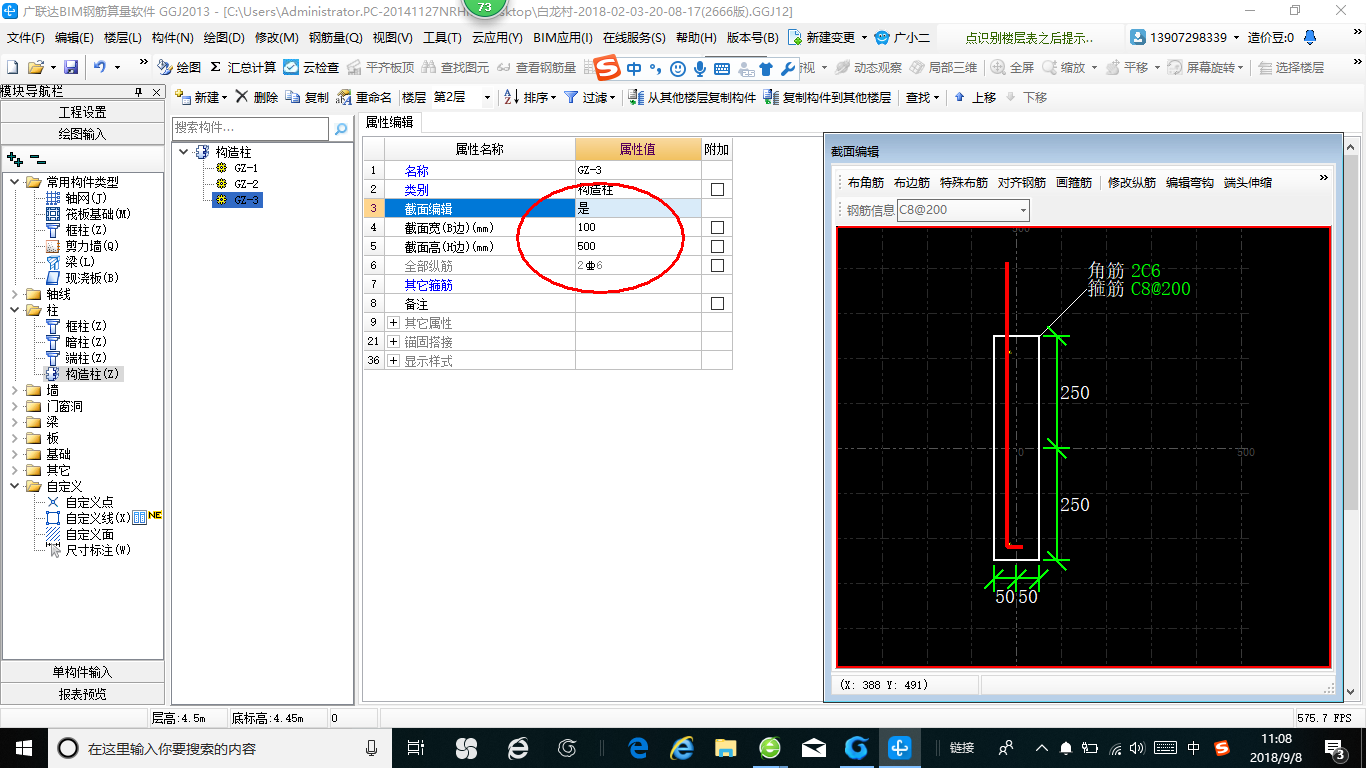The height and width of the screenshot is (768, 1366).
Task: Open Task View on the taskbar
Action: pos(415,748)
